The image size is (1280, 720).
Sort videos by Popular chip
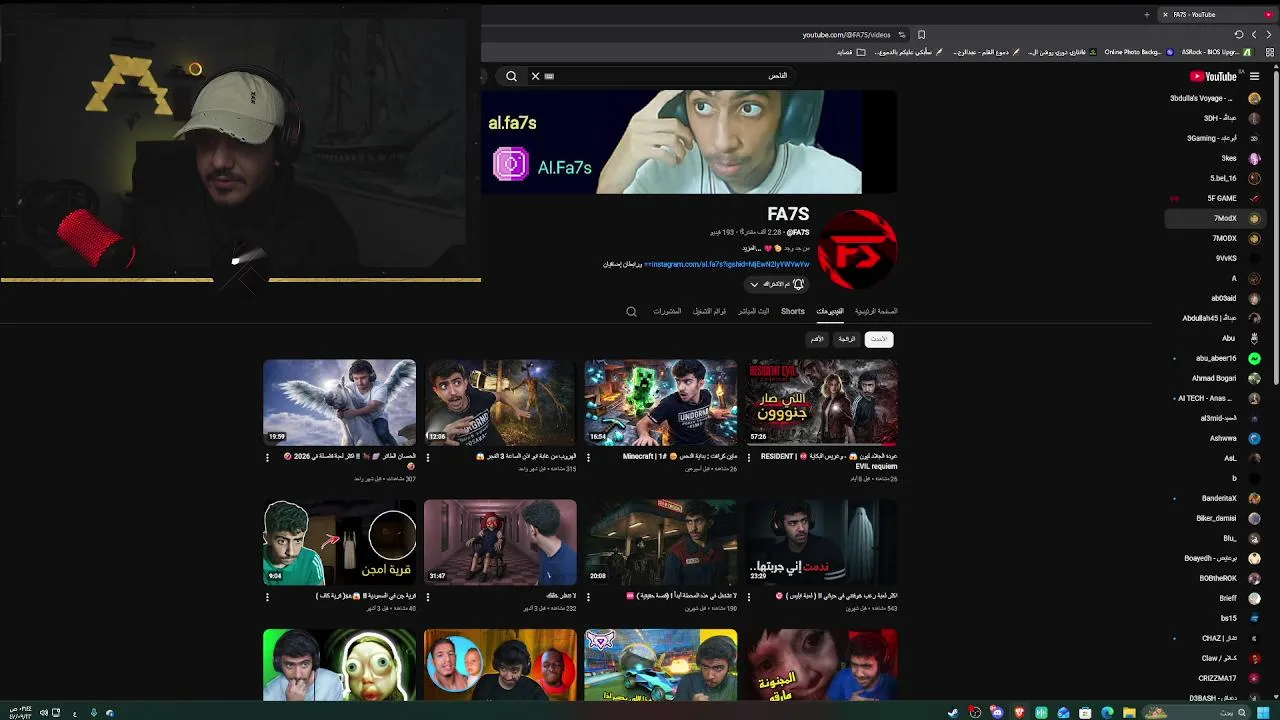pyautogui.click(x=847, y=339)
